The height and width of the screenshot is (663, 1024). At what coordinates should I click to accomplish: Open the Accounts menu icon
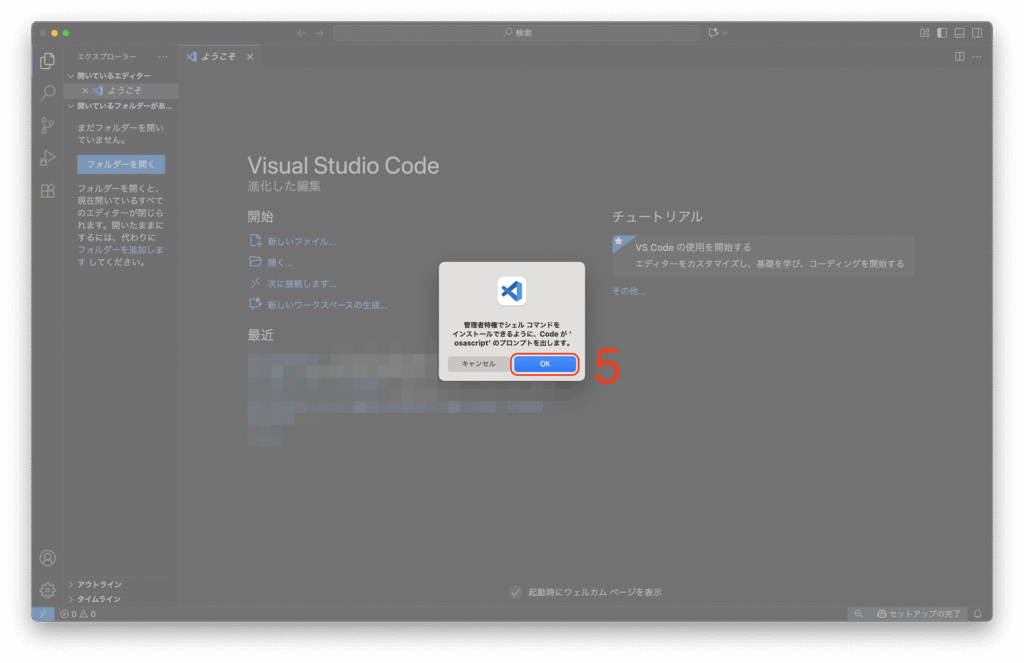(x=47, y=558)
